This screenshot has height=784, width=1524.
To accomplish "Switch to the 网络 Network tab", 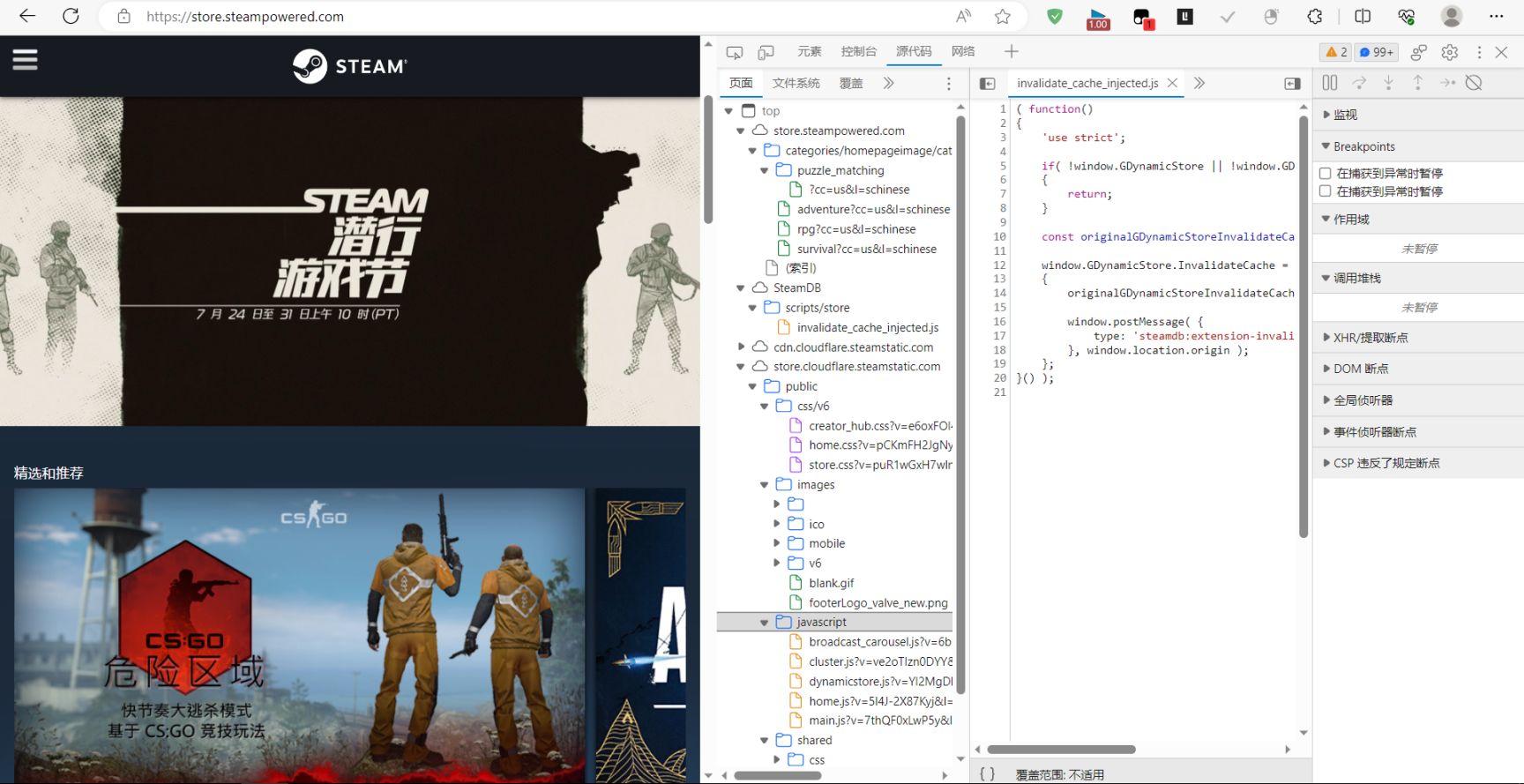I will click(963, 51).
